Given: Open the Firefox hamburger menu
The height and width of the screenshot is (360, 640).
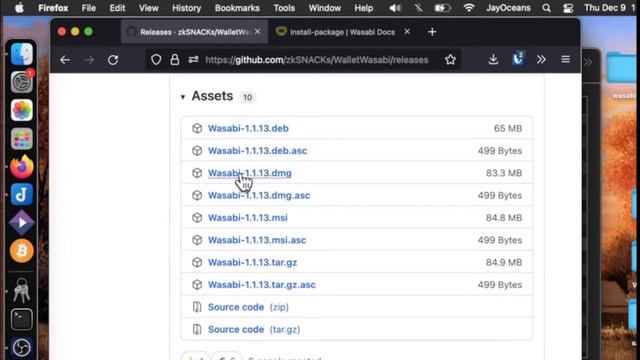Looking at the screenshot, I should tap(565, 60).
